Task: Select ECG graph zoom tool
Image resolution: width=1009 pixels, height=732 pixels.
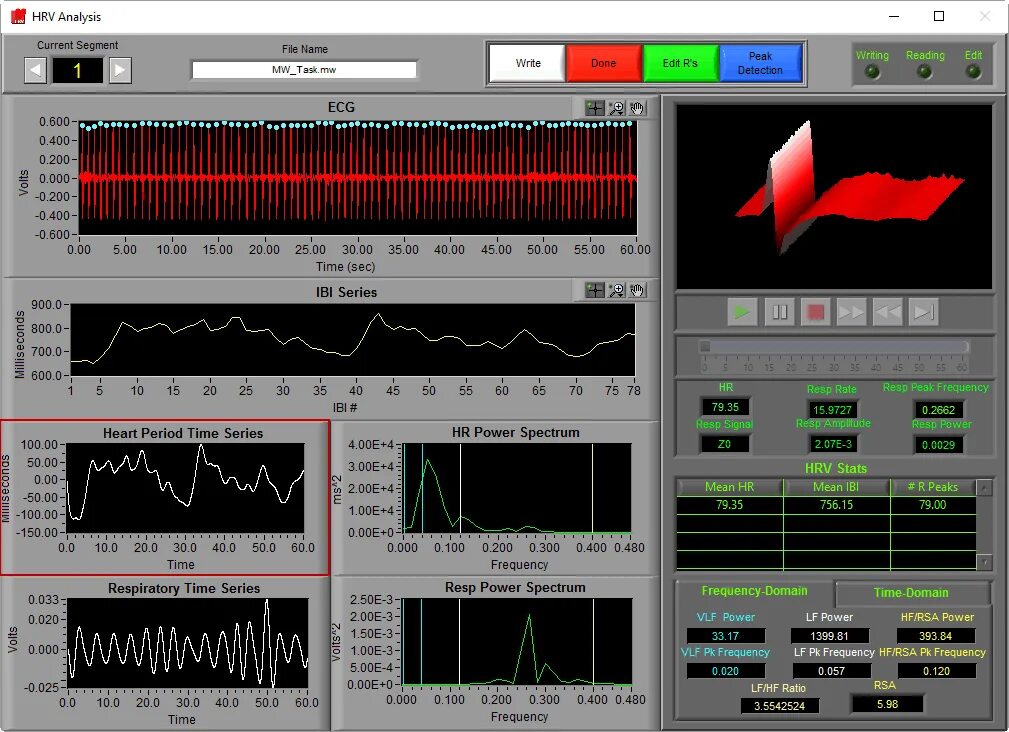Action: tap(616, 108)
